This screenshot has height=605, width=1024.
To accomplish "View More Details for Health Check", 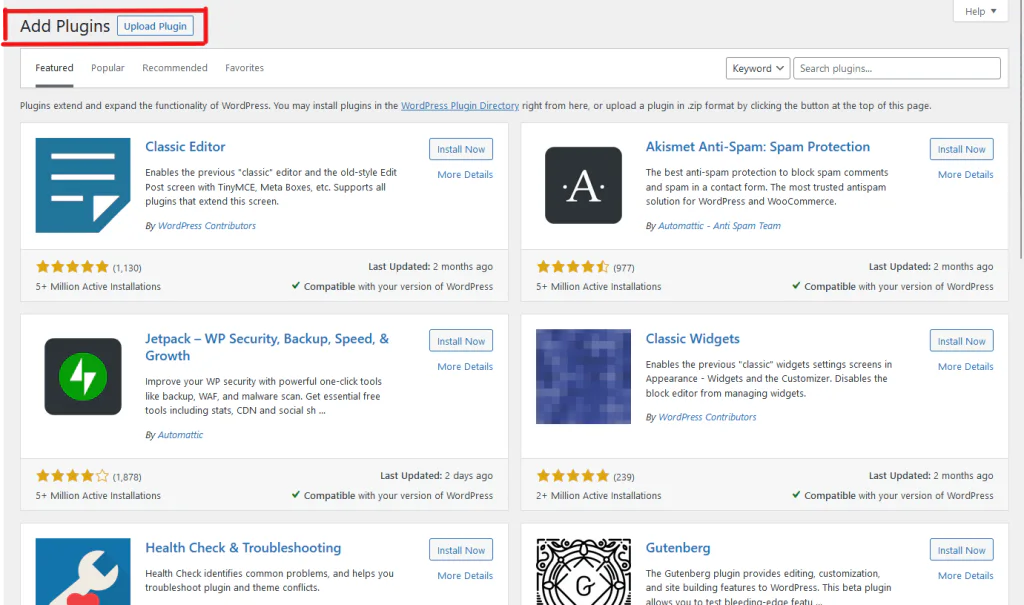I will (465, 576).
